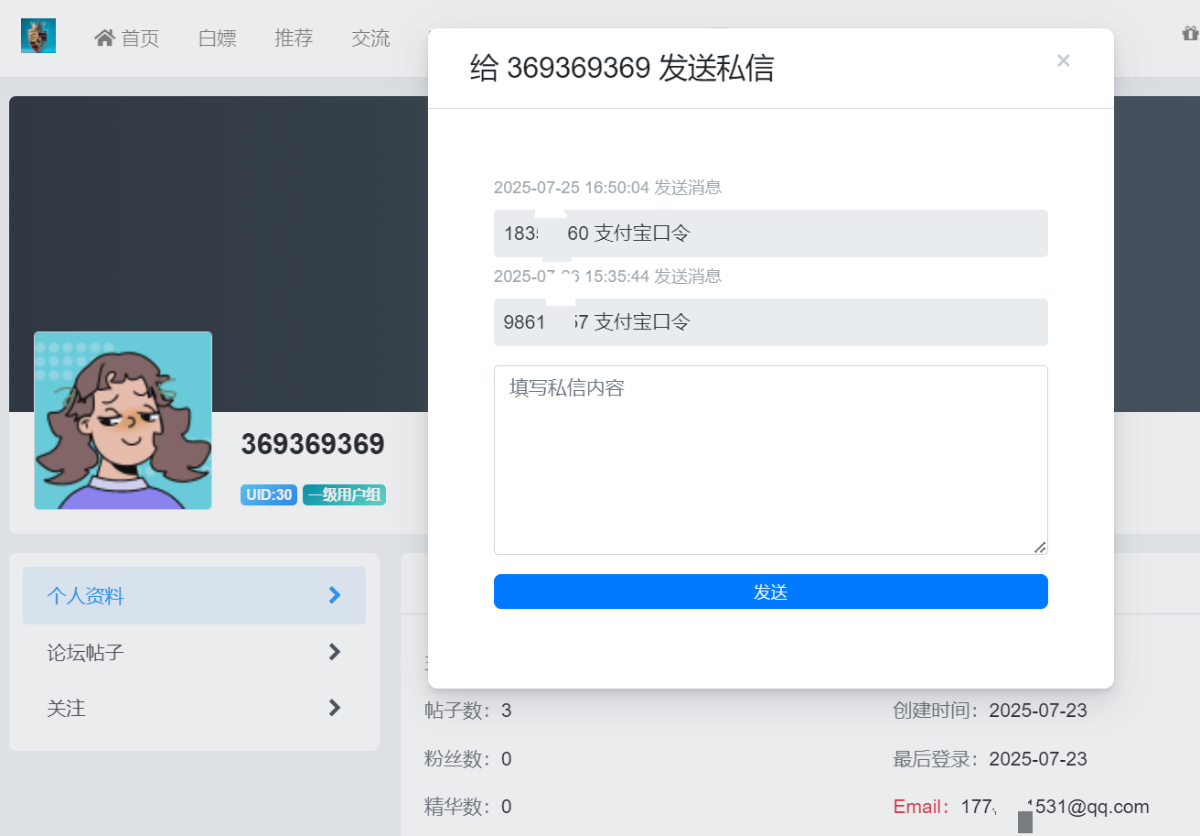Click the site logo in the navbar
The height and width of the screenshot is (836, 1200).
click(38, 36)
